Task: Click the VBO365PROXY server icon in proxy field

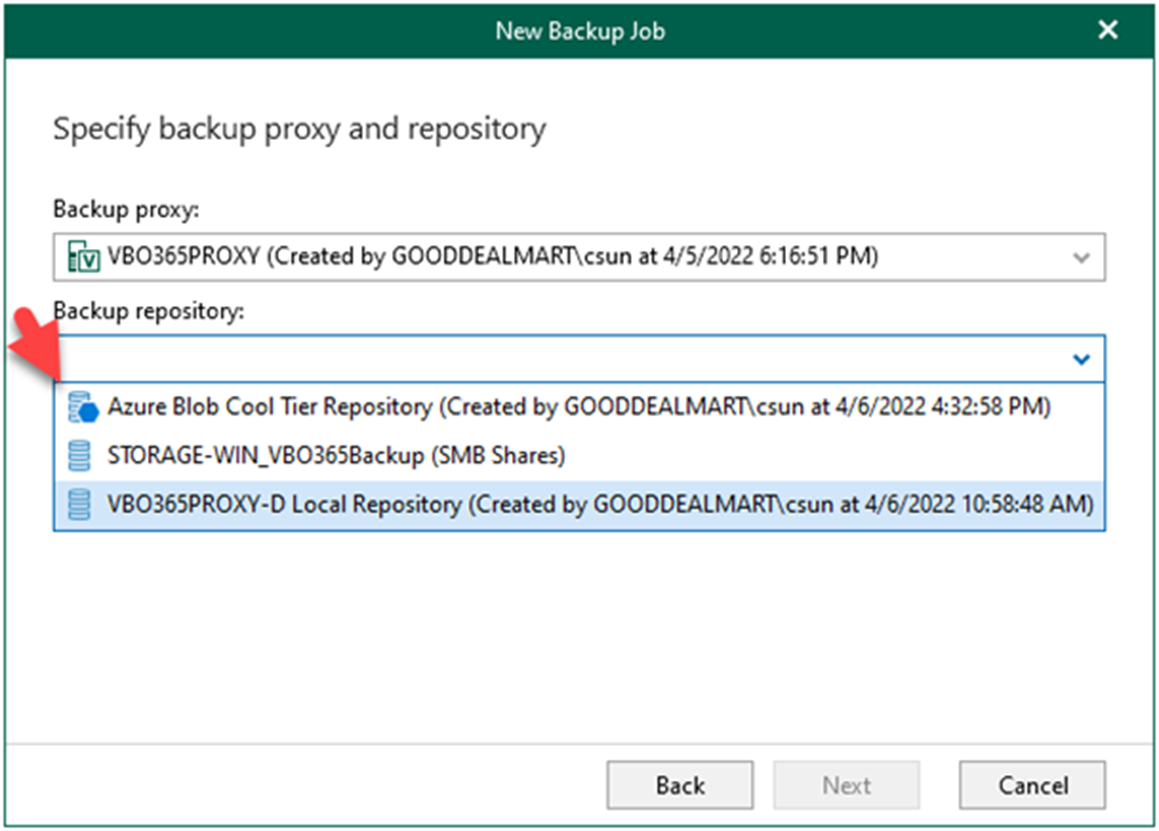Action: tap(84, 257)
